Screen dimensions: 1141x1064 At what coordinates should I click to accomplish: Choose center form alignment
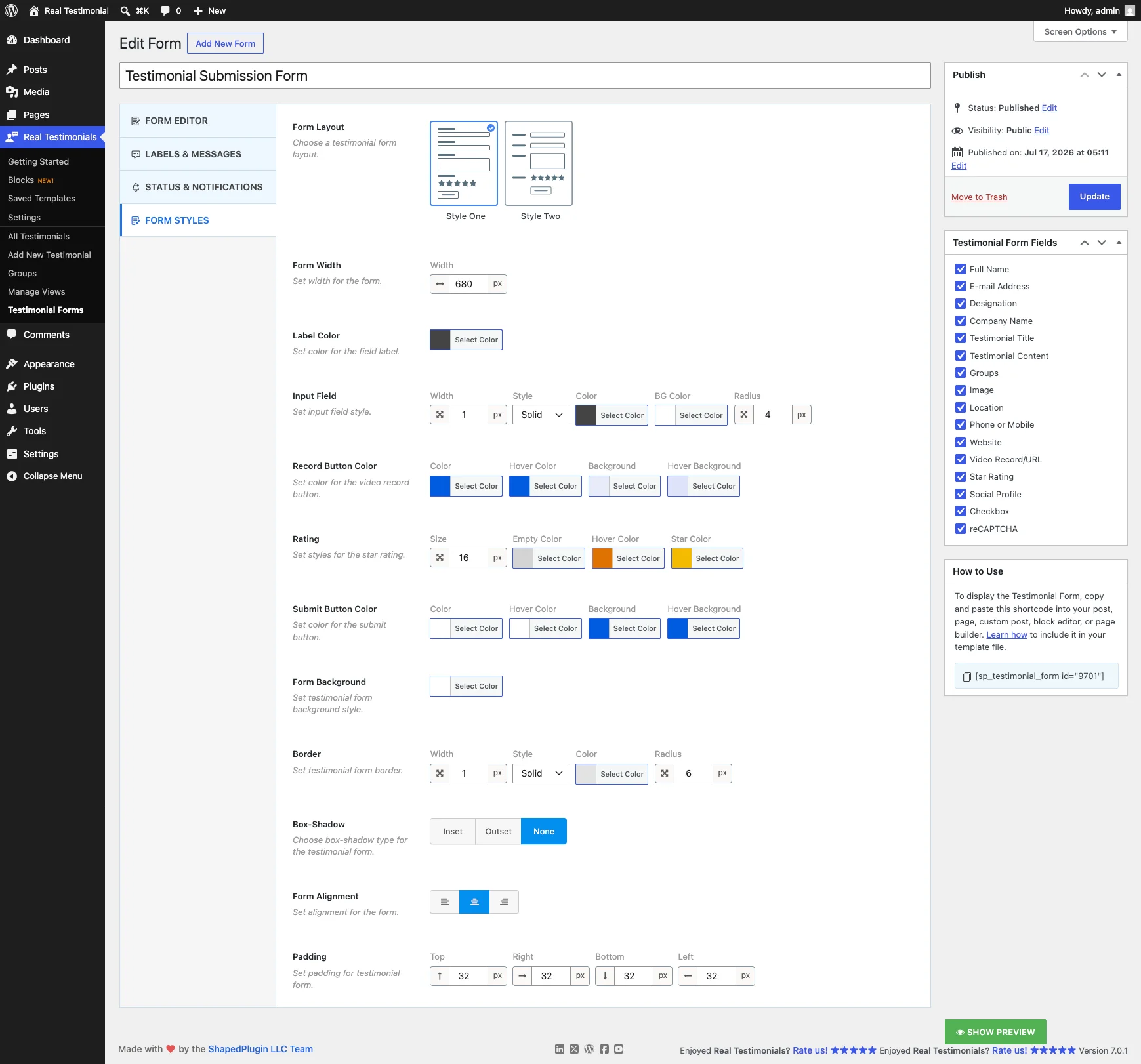(474, 902)
